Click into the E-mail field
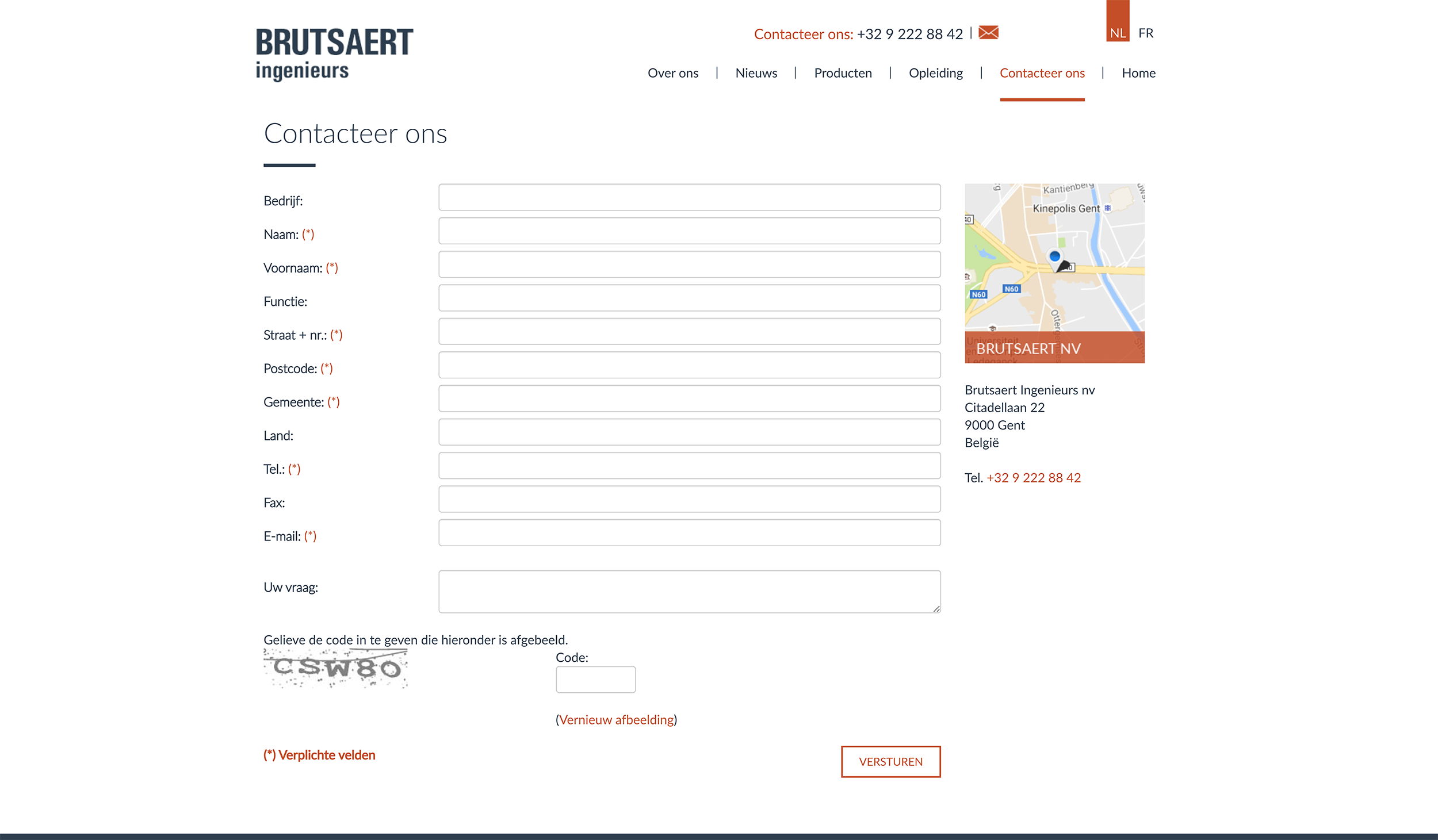The width and height of the screenshot is (1438, 840). (689, 533)
